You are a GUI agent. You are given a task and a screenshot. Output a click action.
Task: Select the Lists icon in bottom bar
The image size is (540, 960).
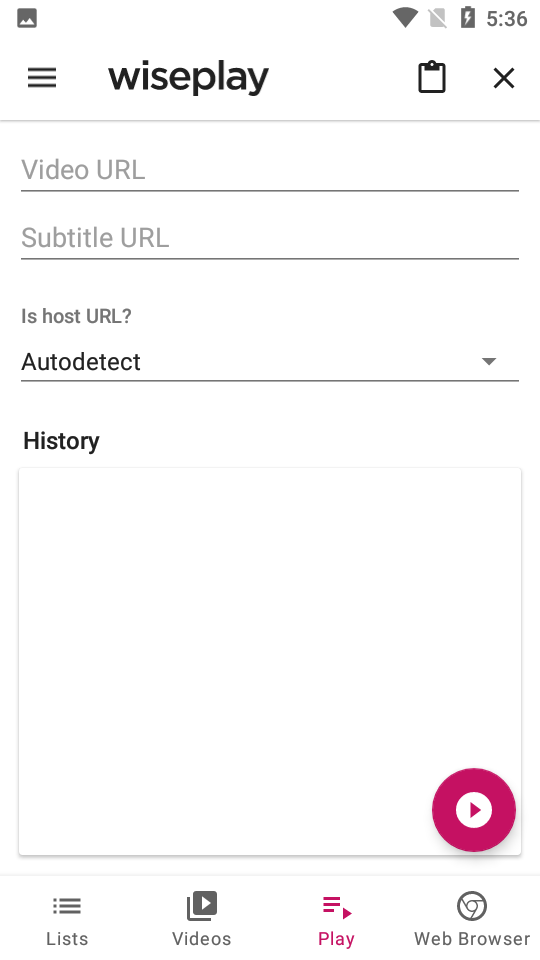tap(67, 906)
